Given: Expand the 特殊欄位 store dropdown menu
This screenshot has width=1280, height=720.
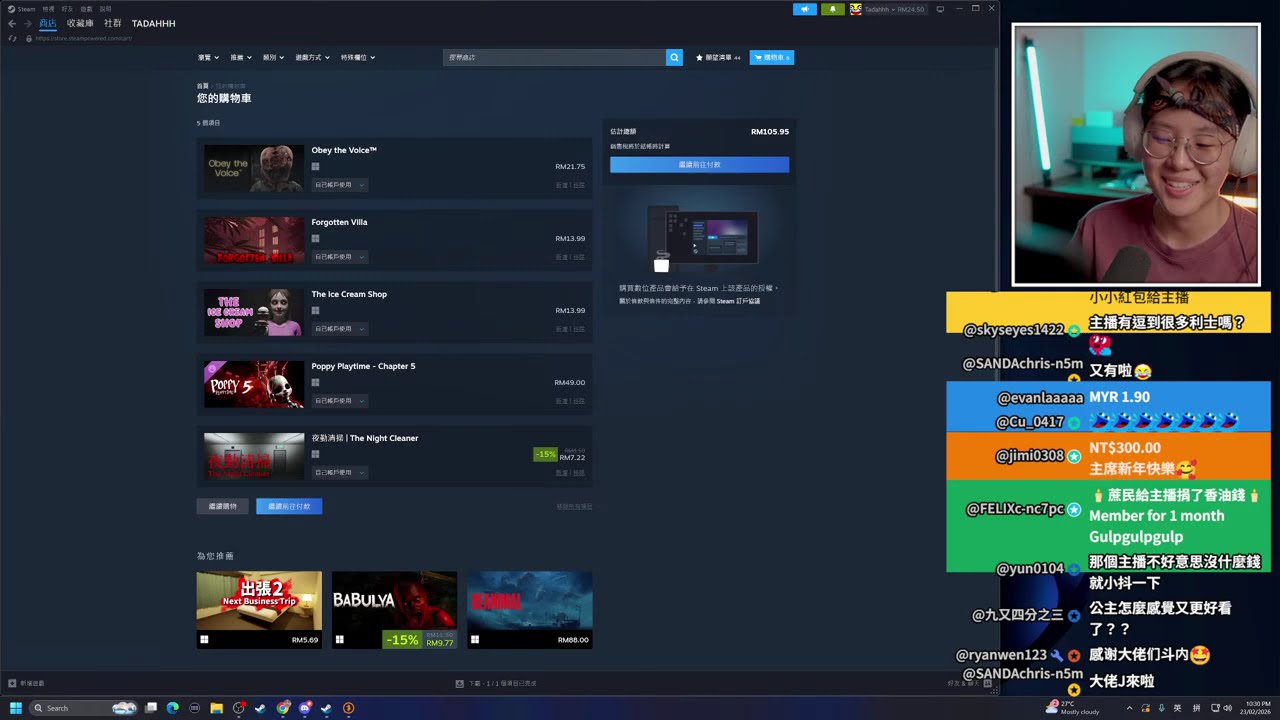Looking at the screenshot, I should 358,57.
